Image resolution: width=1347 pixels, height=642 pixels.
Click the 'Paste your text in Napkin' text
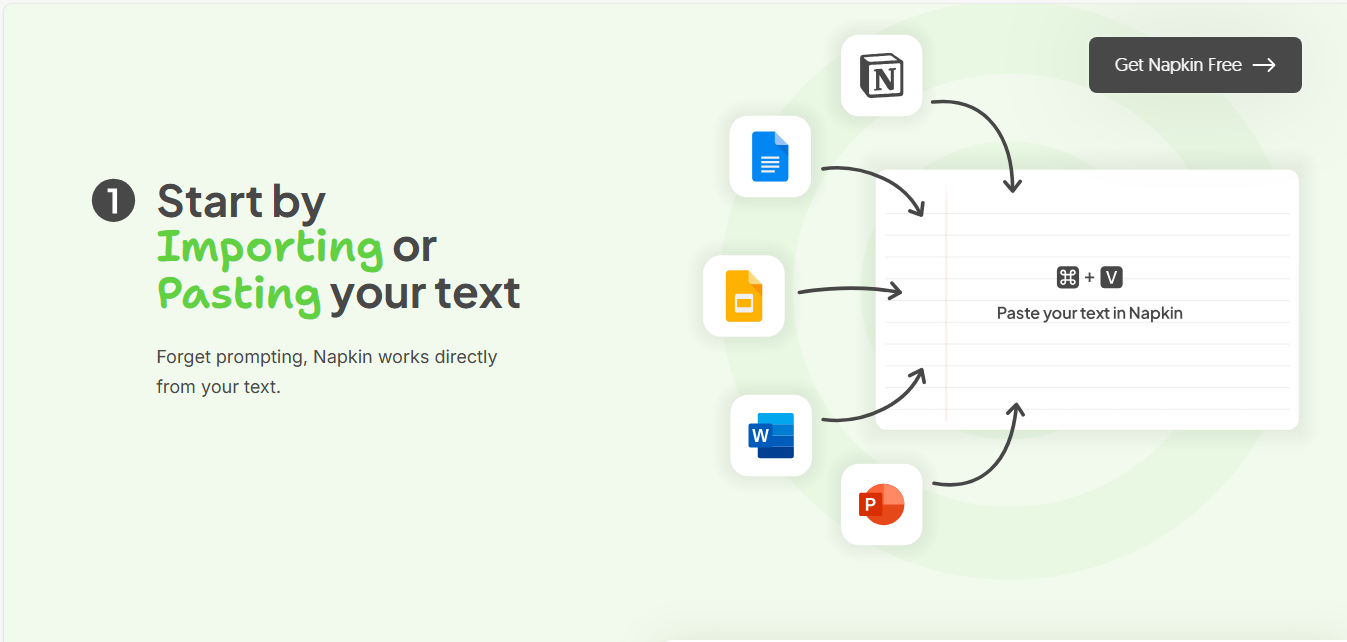tap(1090, 313)
